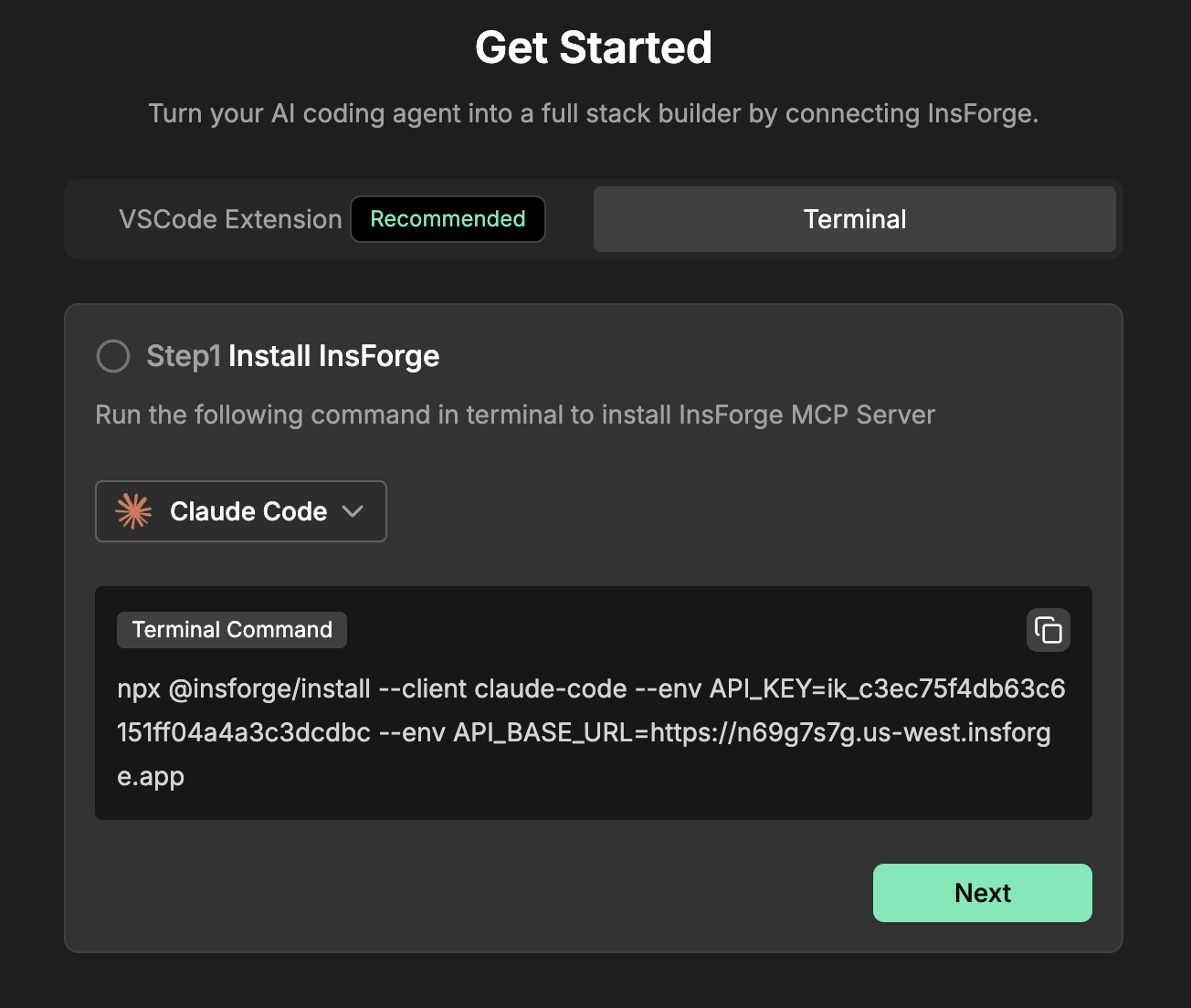The width and height of the screenshot is (1191, 1008).
Task: Toggle the Step1 circle indicator
Action: [113, 356]
